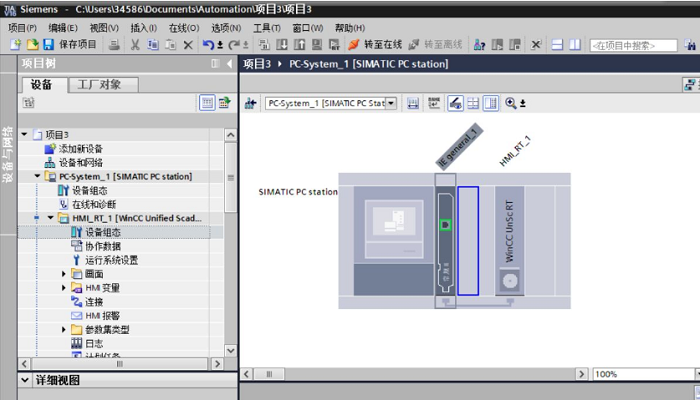The height and width of the screenshot is (400, 700).
Task: Select the IE general_1 network card
Action: tap(445, 241)
